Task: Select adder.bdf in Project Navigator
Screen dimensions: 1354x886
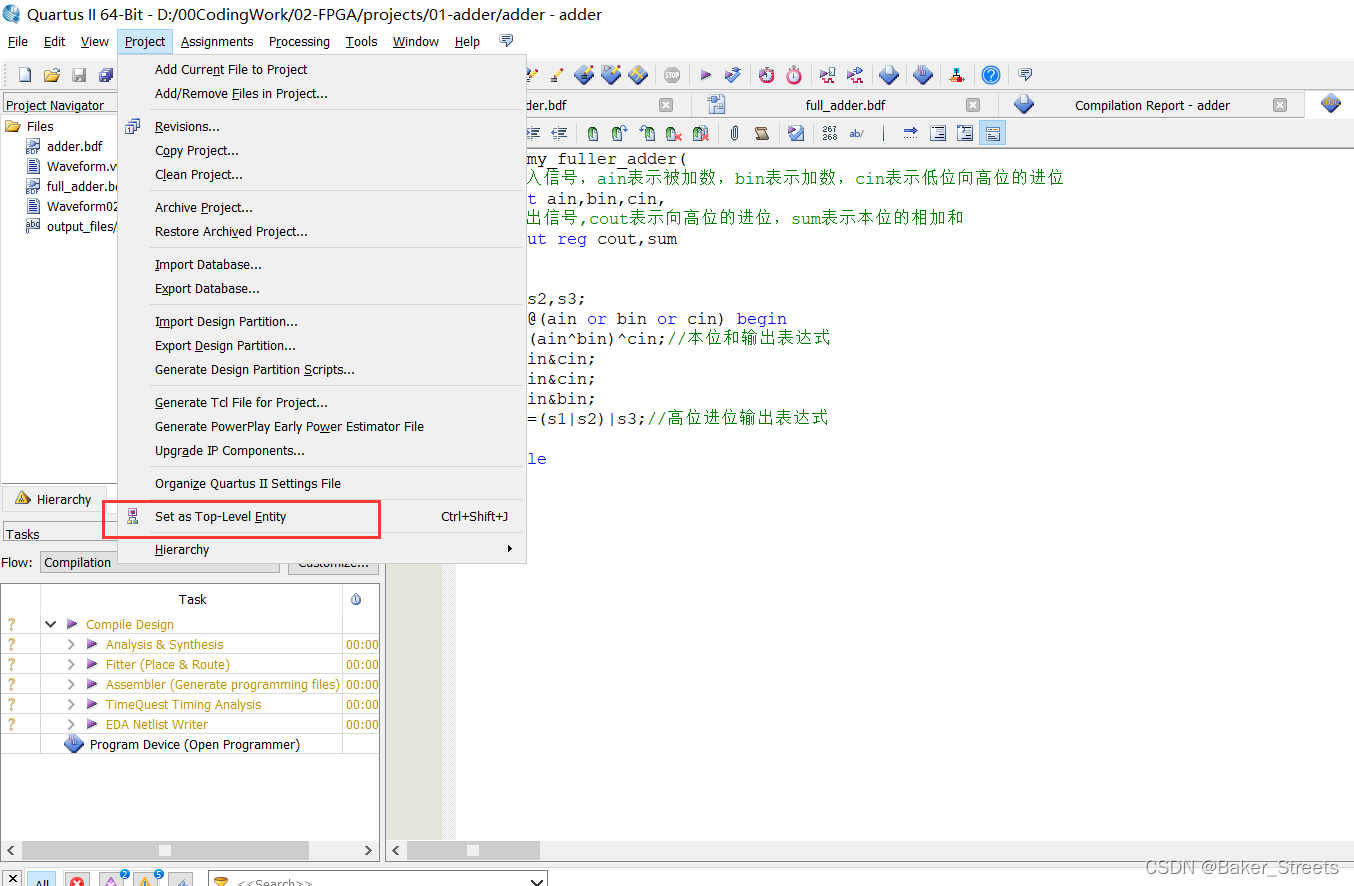Action: tap(74, 146)
